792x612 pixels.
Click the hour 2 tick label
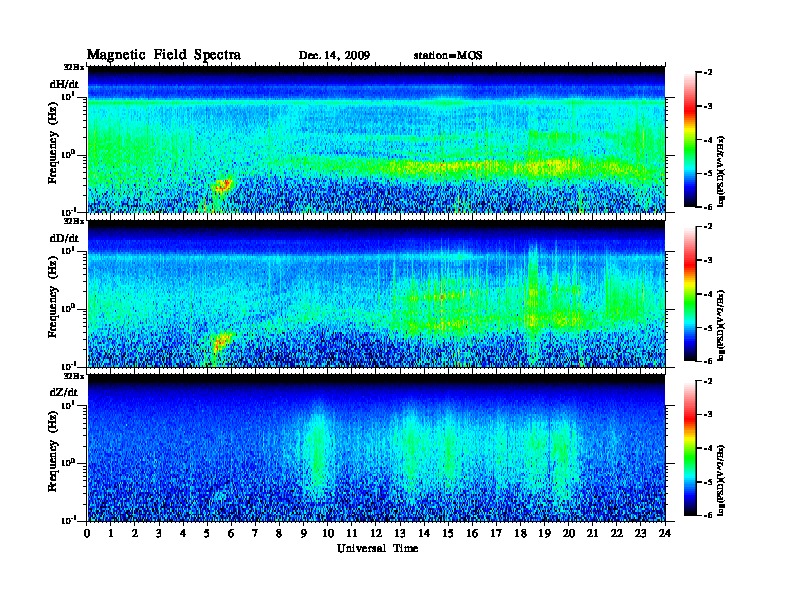pos(135,533)
